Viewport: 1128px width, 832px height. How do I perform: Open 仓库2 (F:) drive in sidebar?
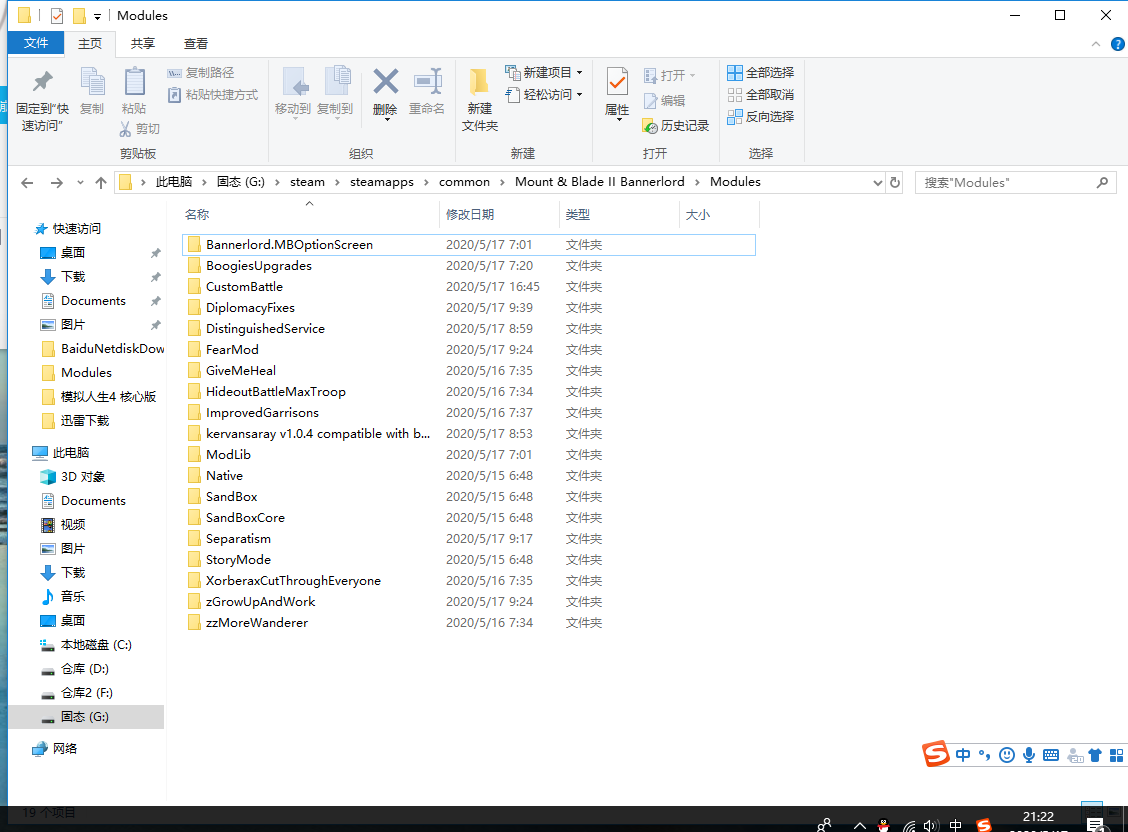click(x=86, y=693)
